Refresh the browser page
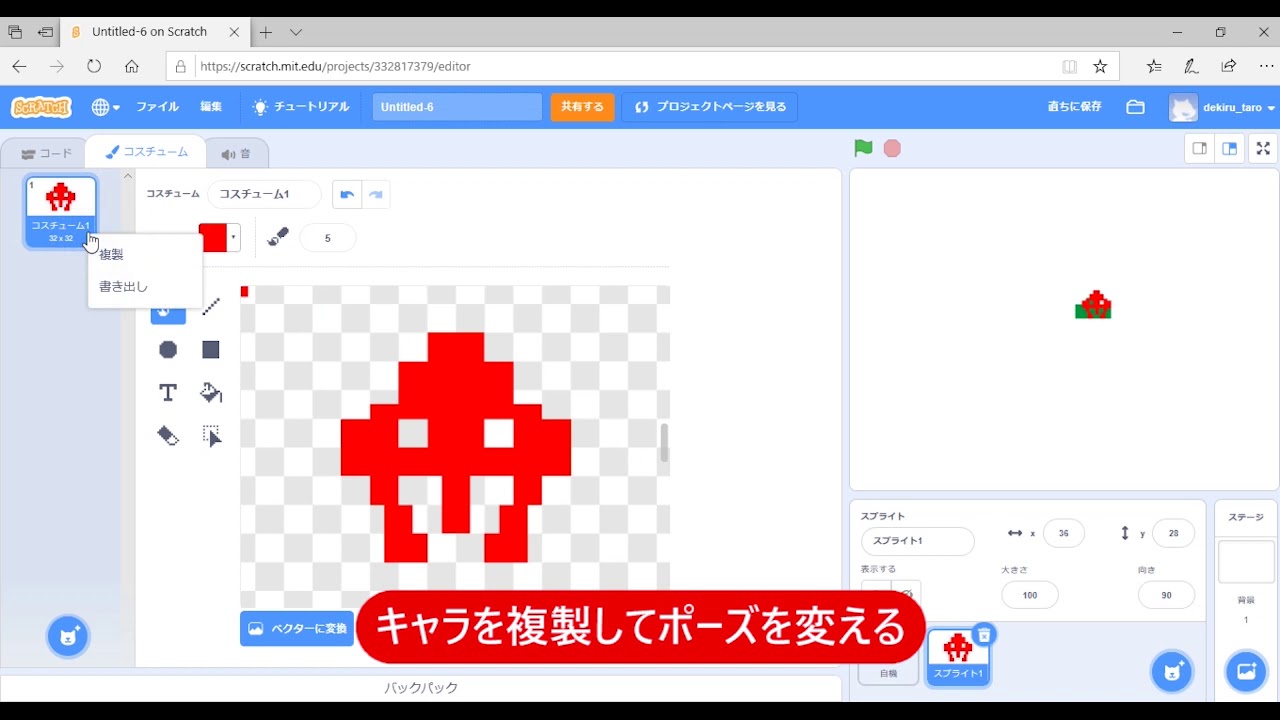This screenshot has height=720, width=1280. (x=94, y=66)
